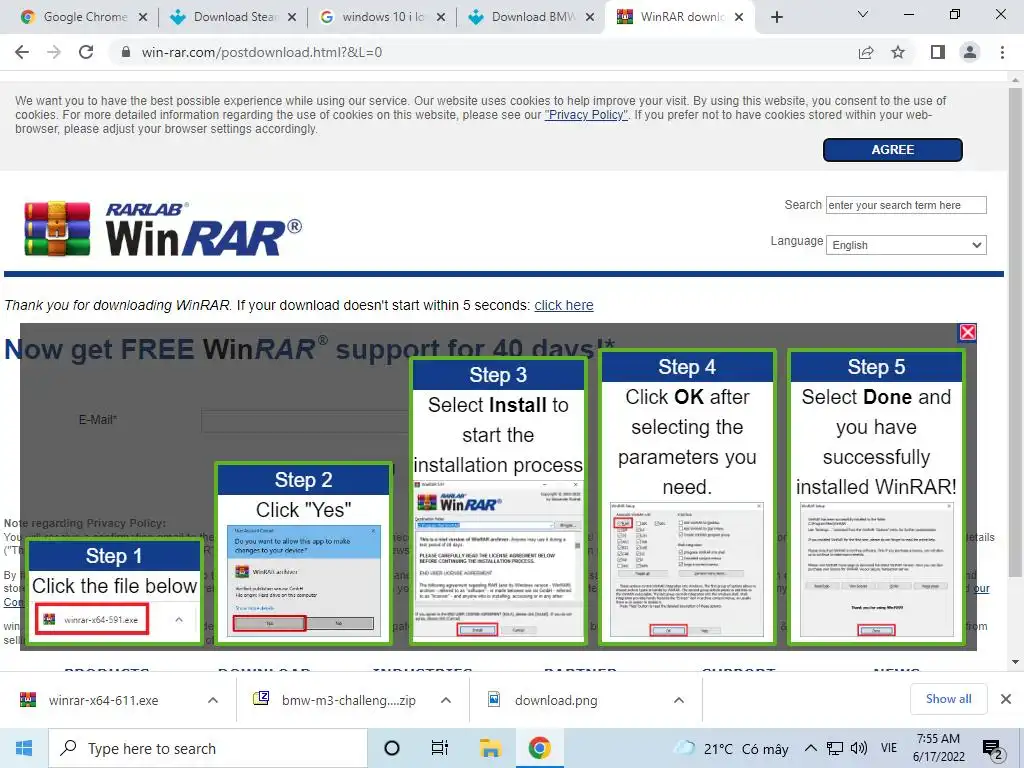This screenshot has width=1024, height=768.
Task: Click the page vertical scrollbar
Action: click(x=1015, y=332)
